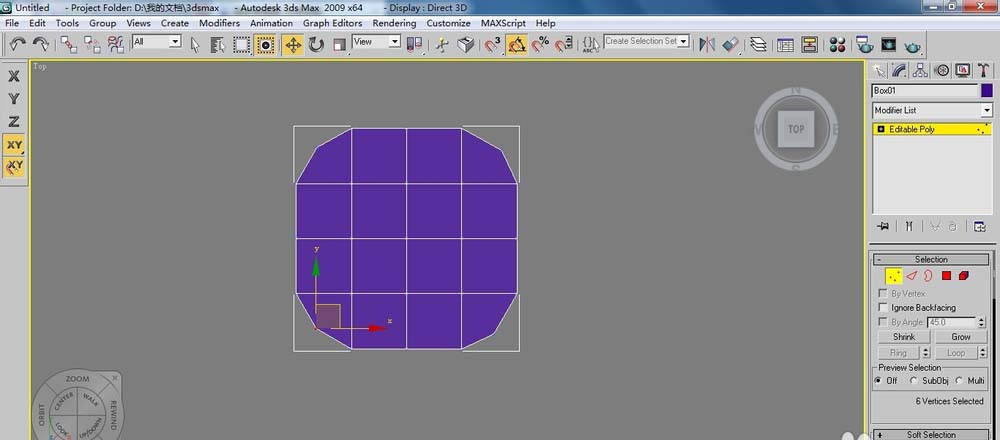Select the SubObj preview selection radio
The width and height of the screenshot is (1000, 440).
914,381
